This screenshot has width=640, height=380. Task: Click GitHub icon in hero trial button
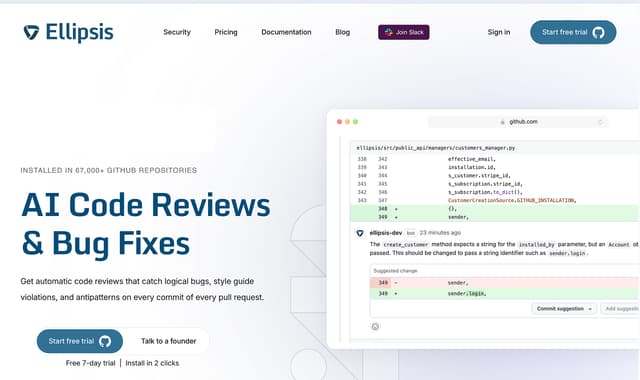[x=105, y=341]
